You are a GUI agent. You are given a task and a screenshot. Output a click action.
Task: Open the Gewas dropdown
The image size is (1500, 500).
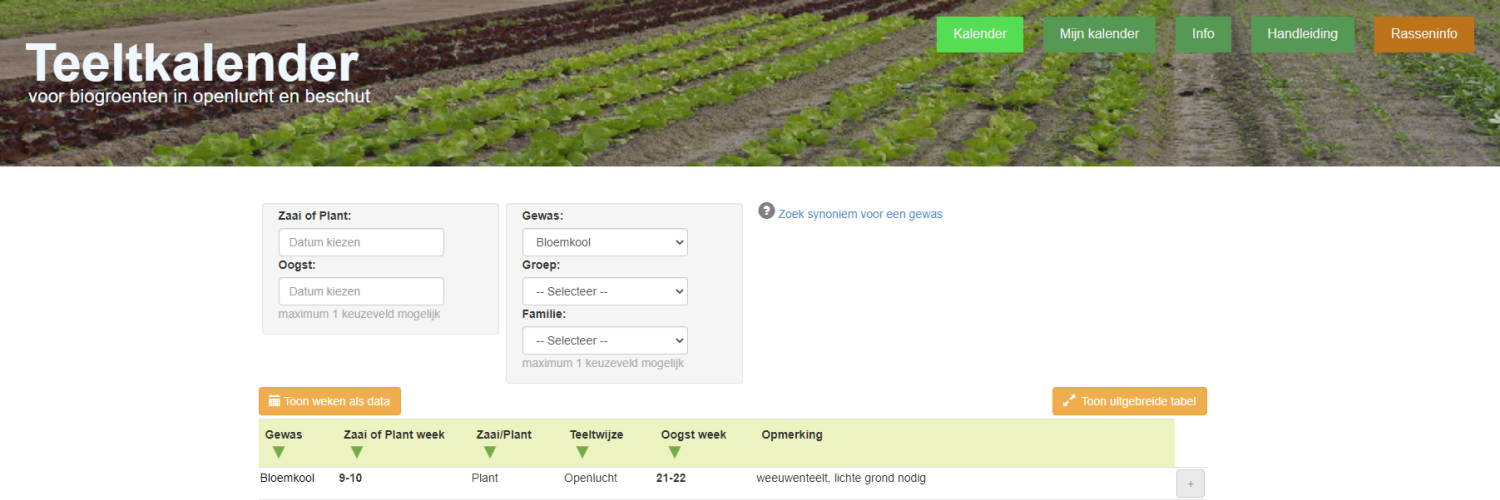(x=604, y=242)
